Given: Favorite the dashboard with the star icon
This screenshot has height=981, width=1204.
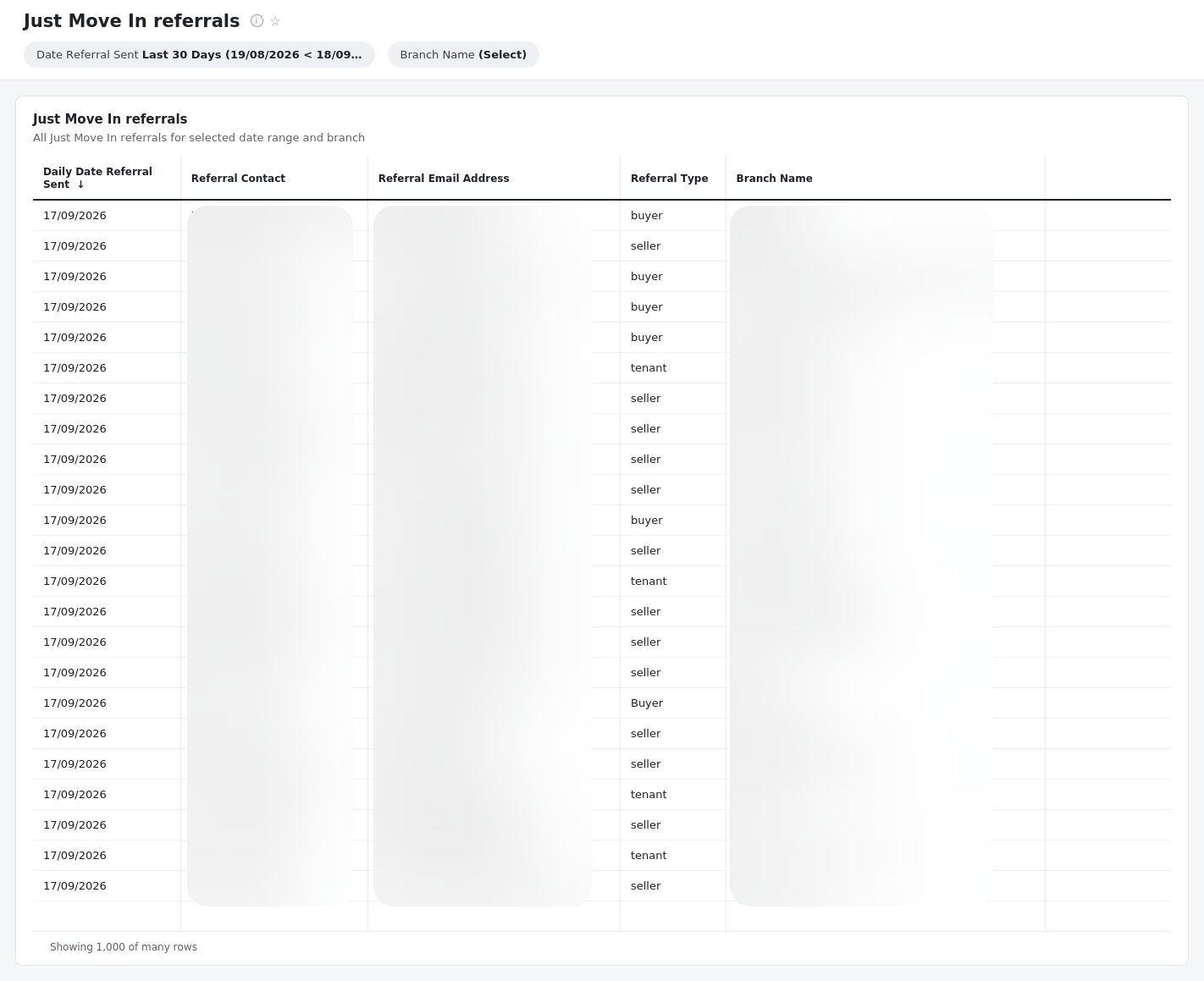Looking at the screenshot, I should pos(275,21).
